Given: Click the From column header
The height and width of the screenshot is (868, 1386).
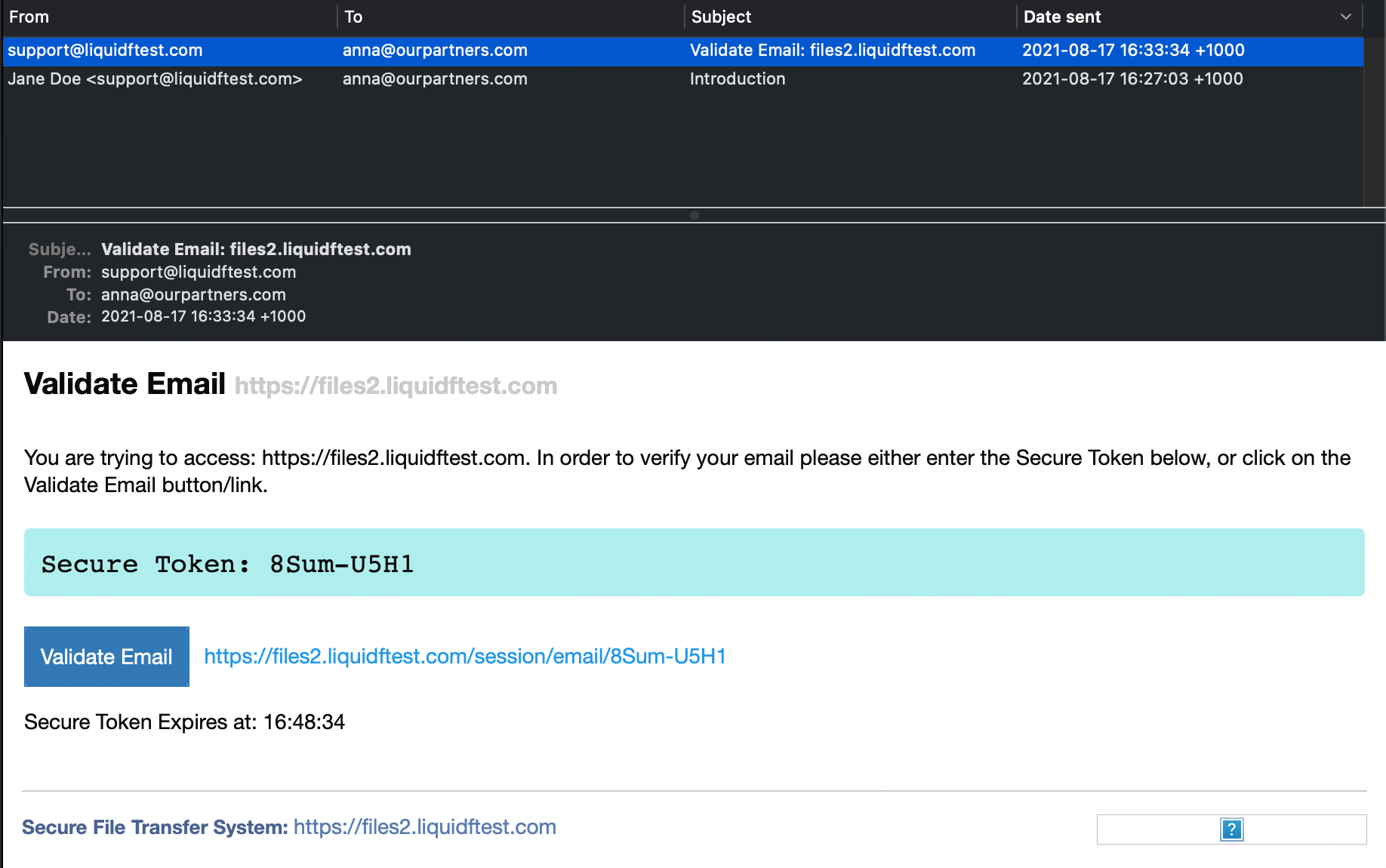Looking at the screenshot, I should tap(29, 16).
